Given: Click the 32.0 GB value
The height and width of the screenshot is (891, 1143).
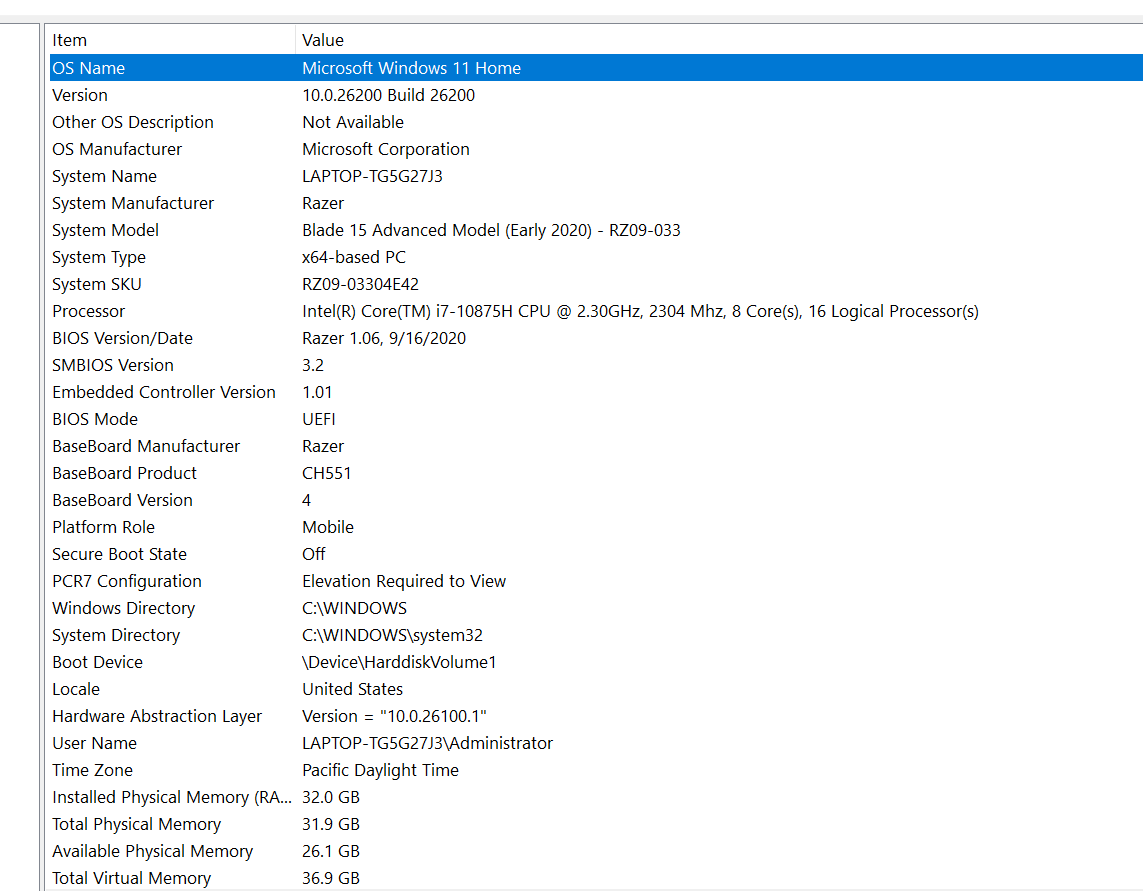Looking at the screenshot, I should [x=331, y=796].
